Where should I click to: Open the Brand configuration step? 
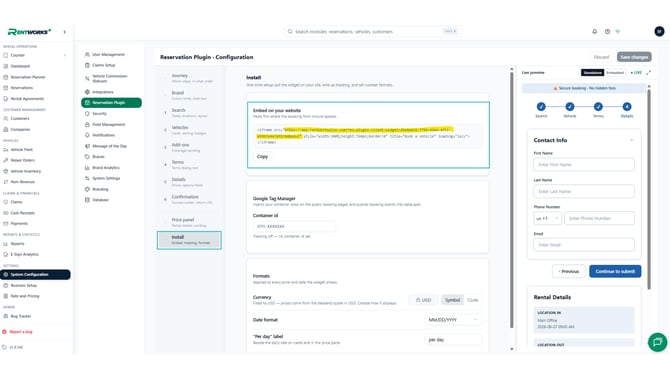tap(189, 95)
